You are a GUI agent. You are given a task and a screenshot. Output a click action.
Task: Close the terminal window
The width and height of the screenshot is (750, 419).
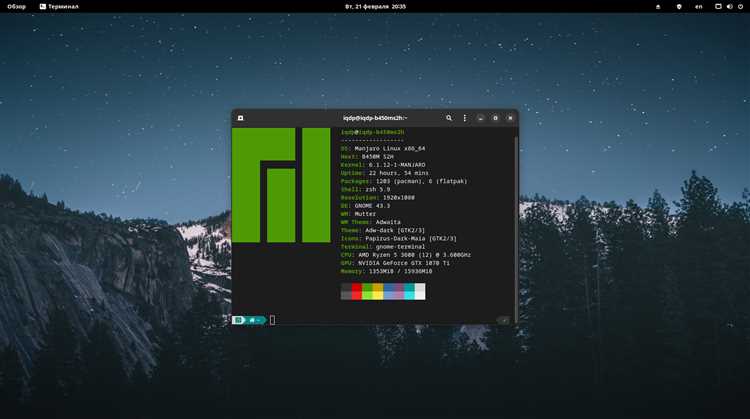(x=510, y=118)
